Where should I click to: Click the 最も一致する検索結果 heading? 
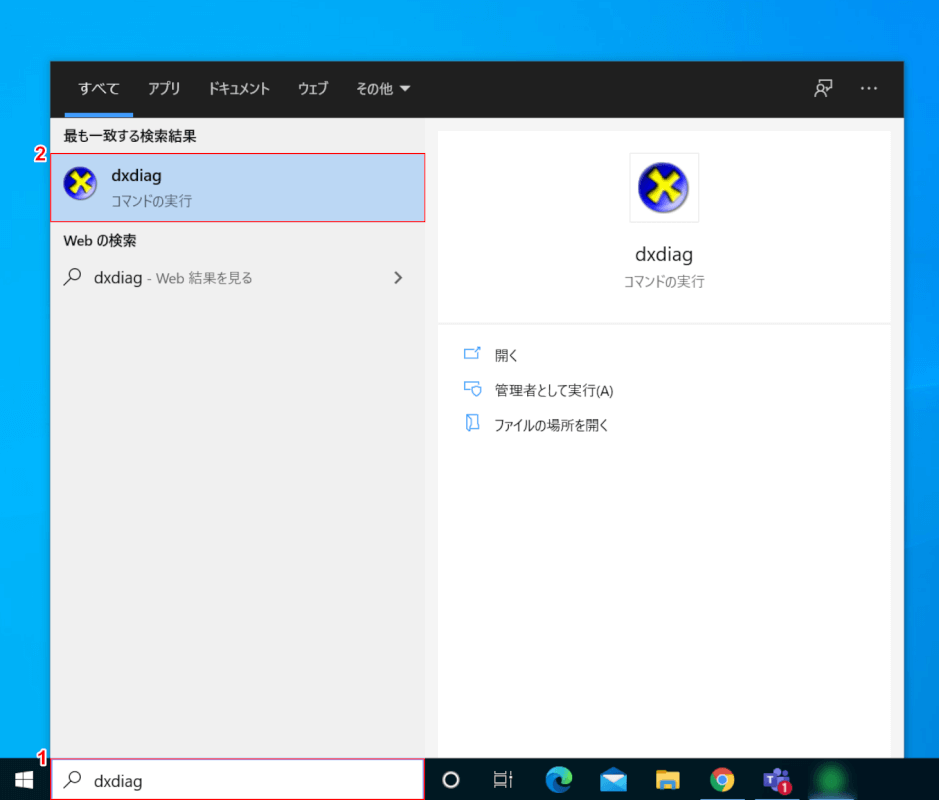[130, 136]
